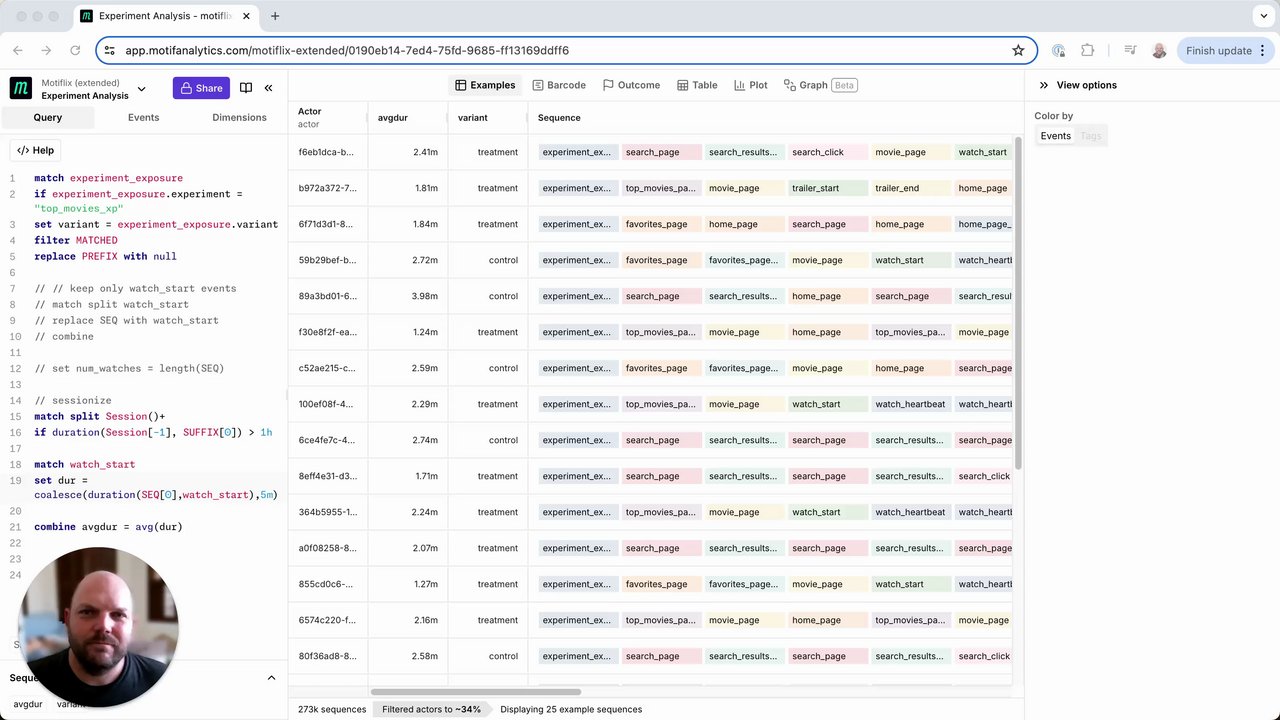The image size is (1280, 720).
Task: Click the avgdur column header
Action: (408, 117)
